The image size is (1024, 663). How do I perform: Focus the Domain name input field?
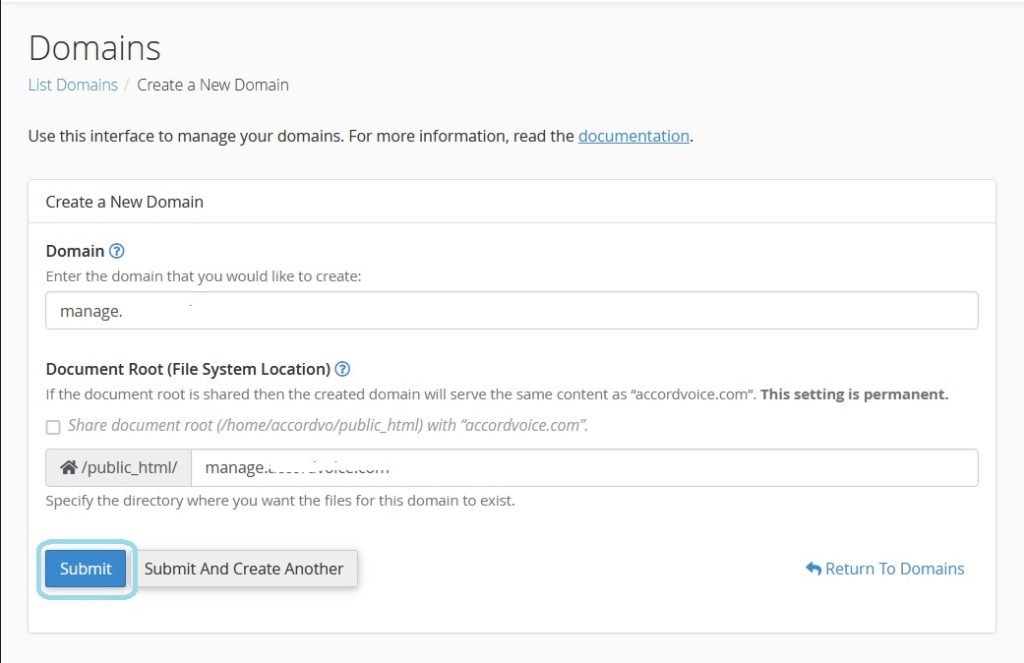click(x=511, y=311)
